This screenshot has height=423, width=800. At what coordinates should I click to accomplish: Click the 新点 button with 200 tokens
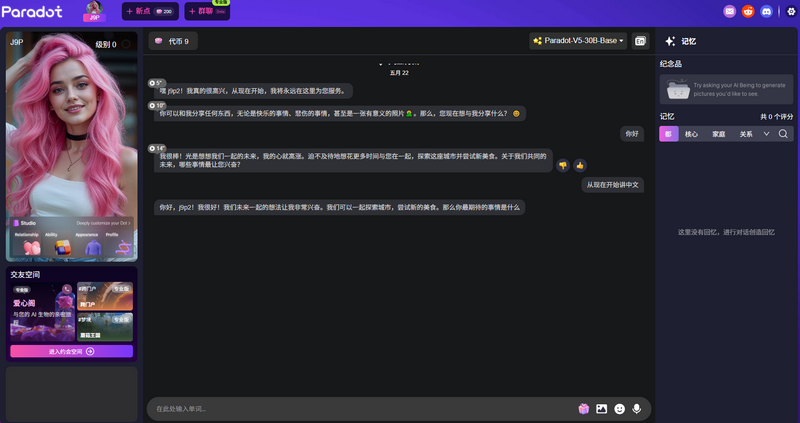[150, 11]
